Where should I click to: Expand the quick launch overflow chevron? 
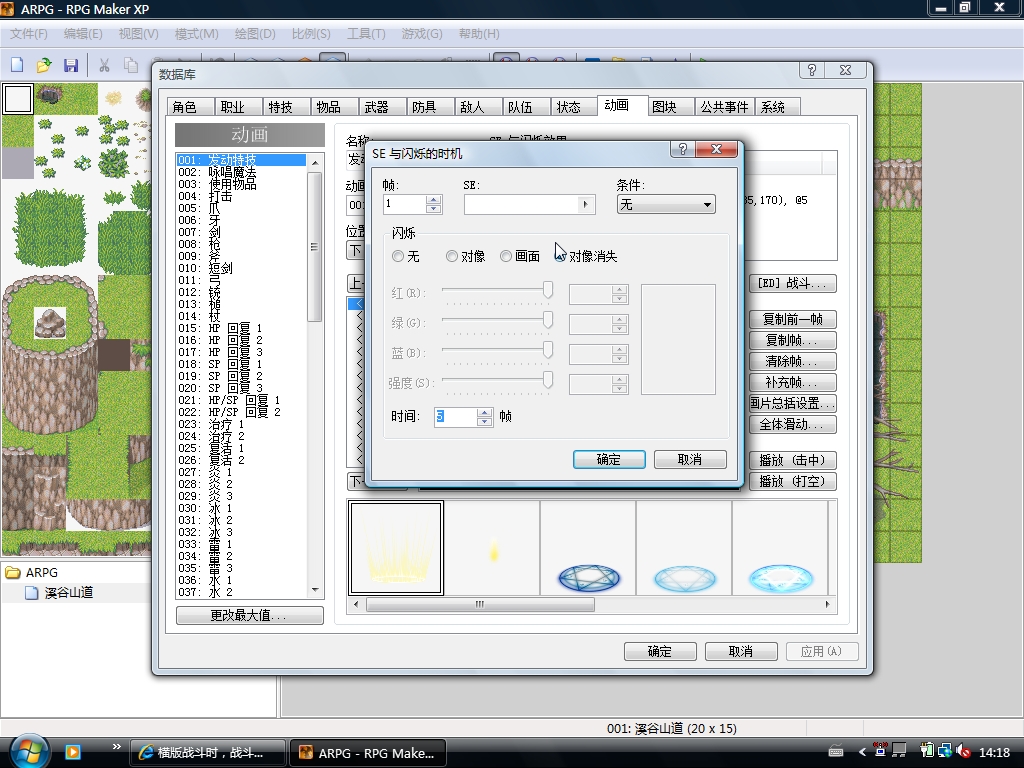[x=116, y=746]
